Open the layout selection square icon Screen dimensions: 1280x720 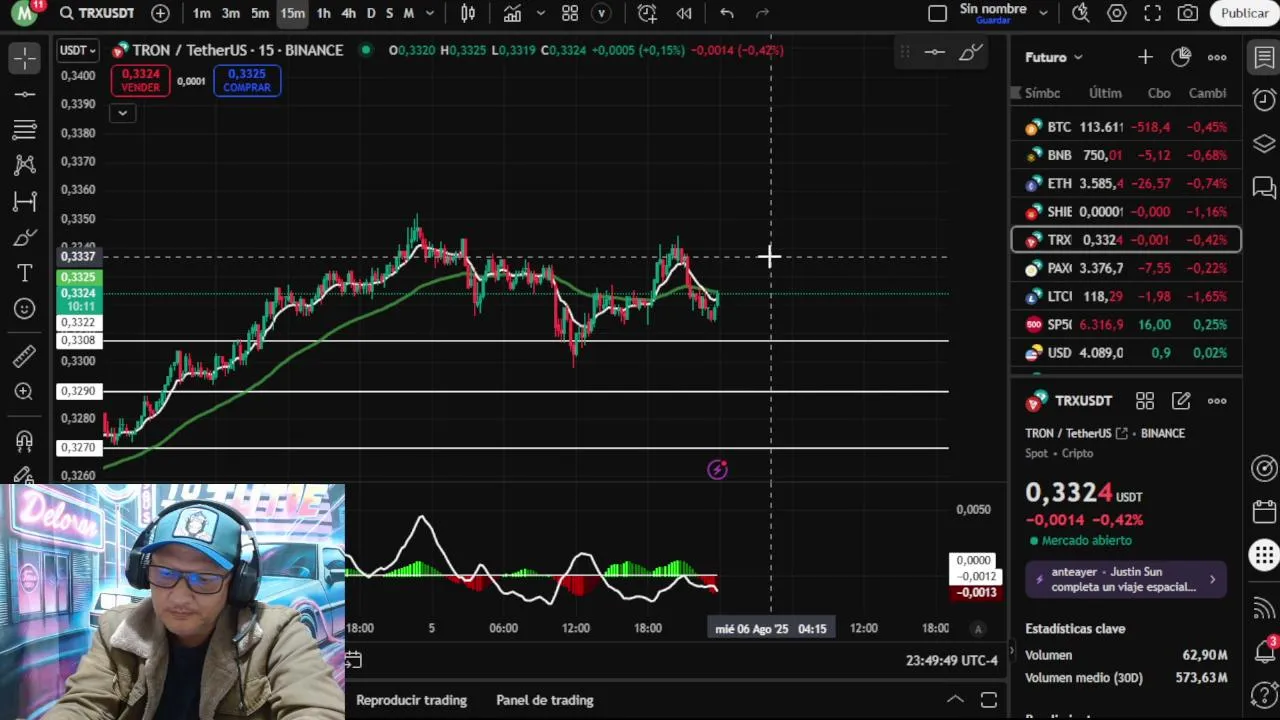coord(937,13)
